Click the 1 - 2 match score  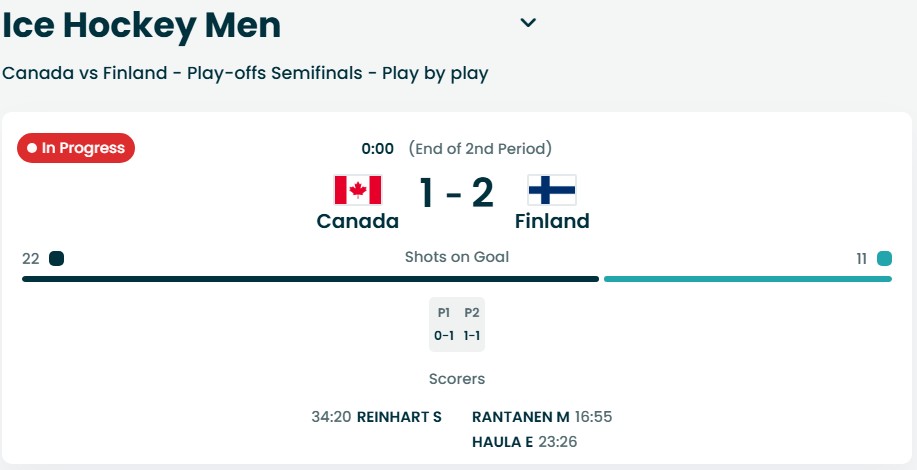pyautogui.click(x=457, y=193)
